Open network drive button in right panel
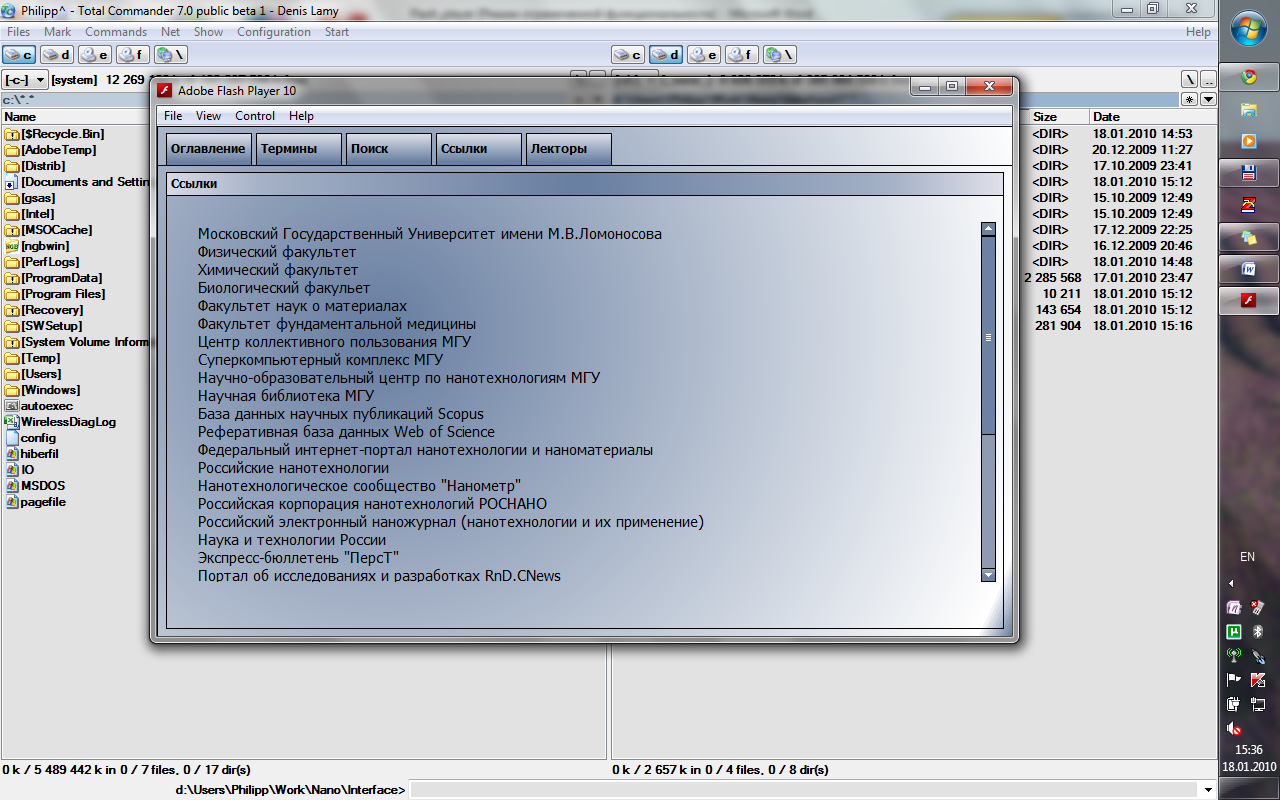The height and width of the screenshot is (800, 1280). (x=780, y=55)
